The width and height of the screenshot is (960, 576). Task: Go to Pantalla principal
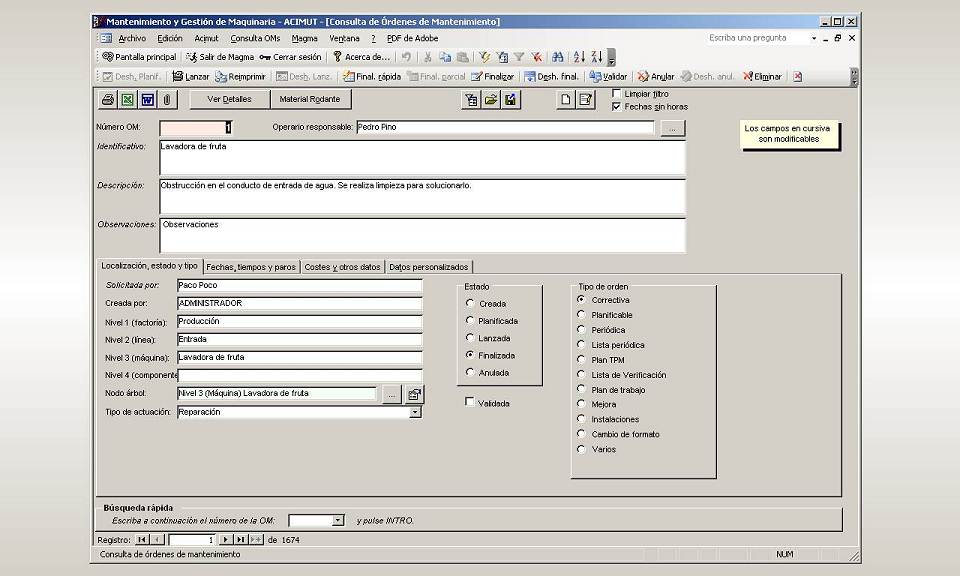139,57
